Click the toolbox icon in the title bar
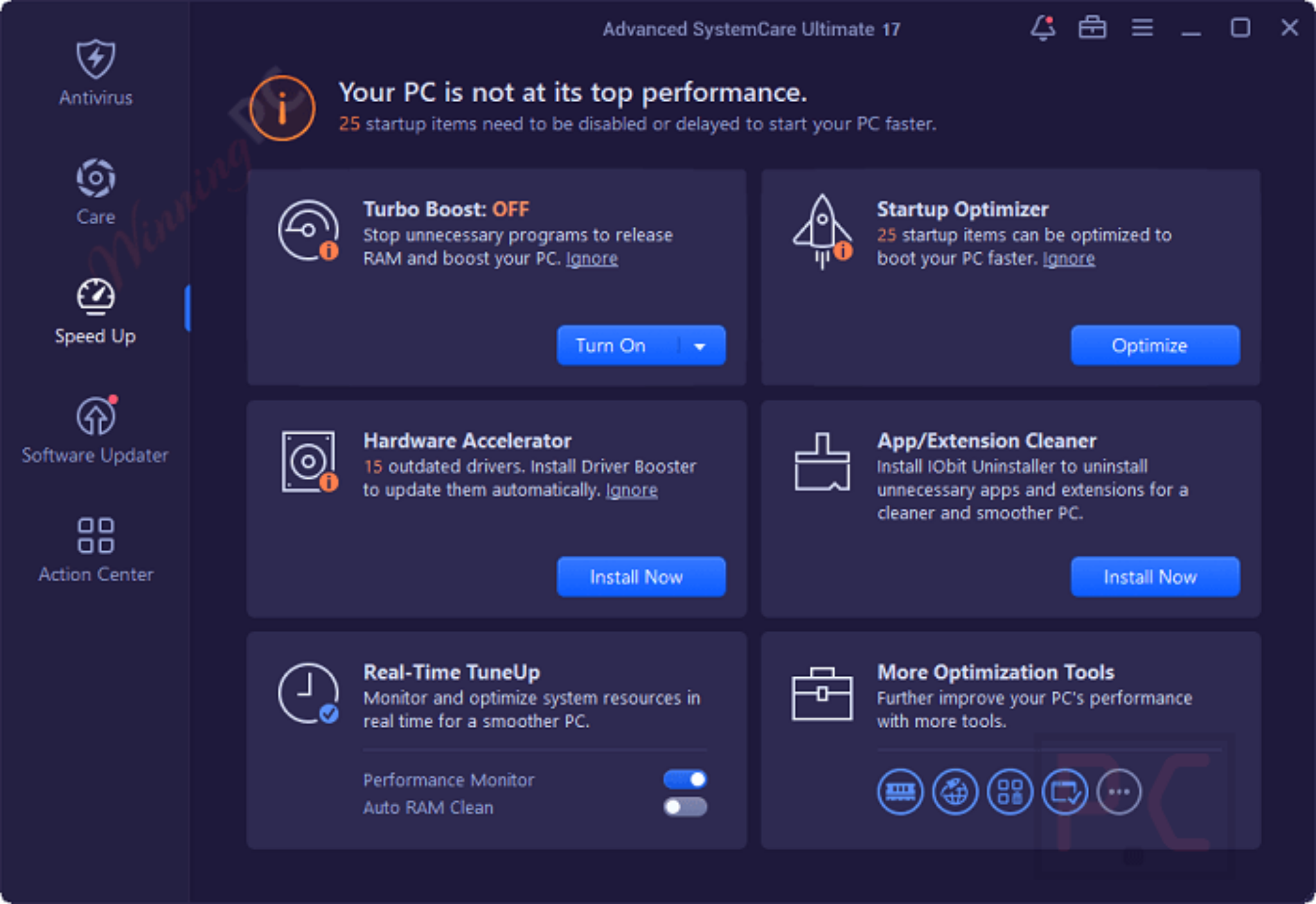 [x=1092, y=28]
